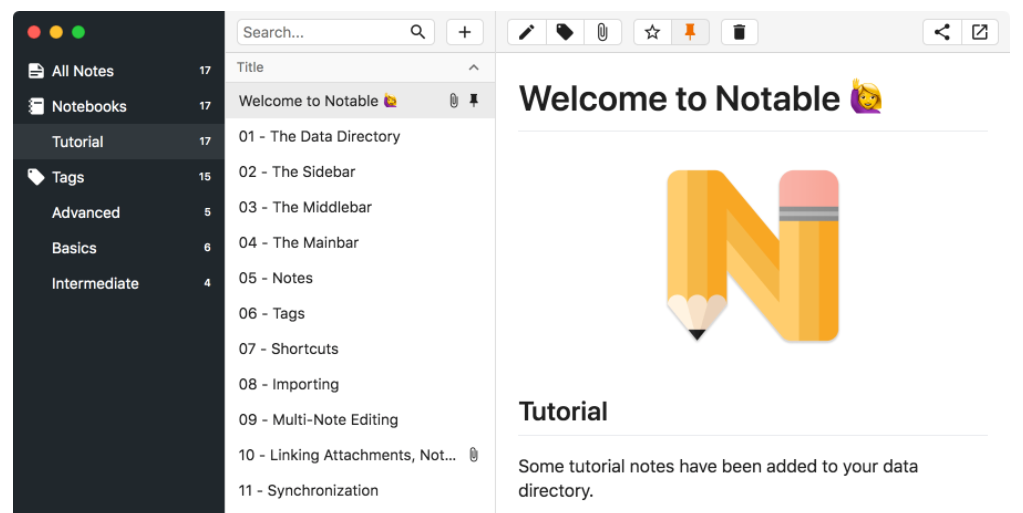The width and height of the screenshot is (1023, 513).
Task: Click the share icon
Action: click(942, 32)
